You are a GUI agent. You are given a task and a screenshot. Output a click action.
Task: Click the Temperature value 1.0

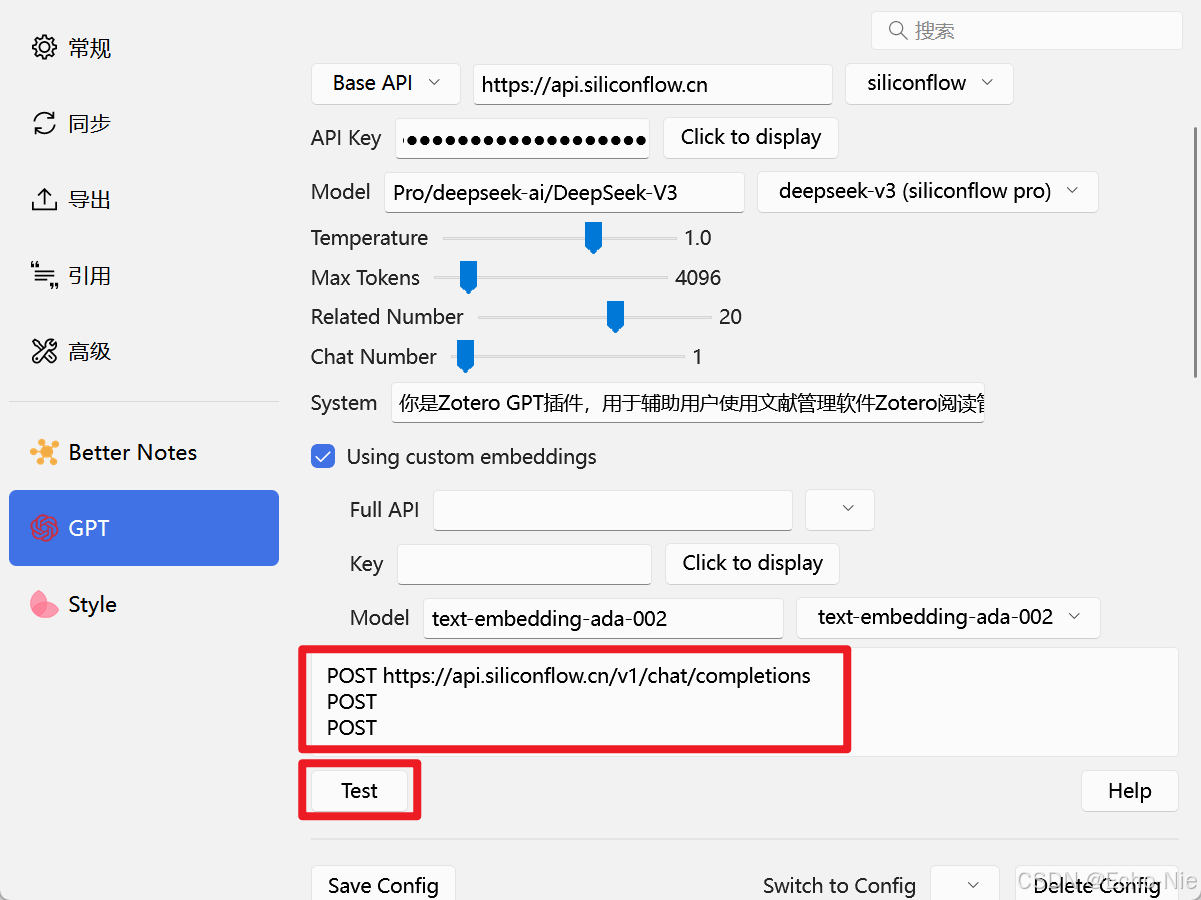698,237
